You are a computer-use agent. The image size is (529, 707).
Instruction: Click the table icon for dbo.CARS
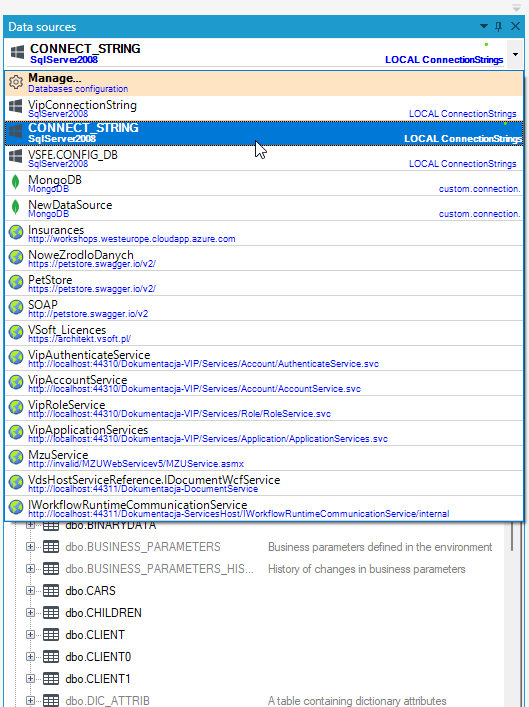(x=51, y=590)
